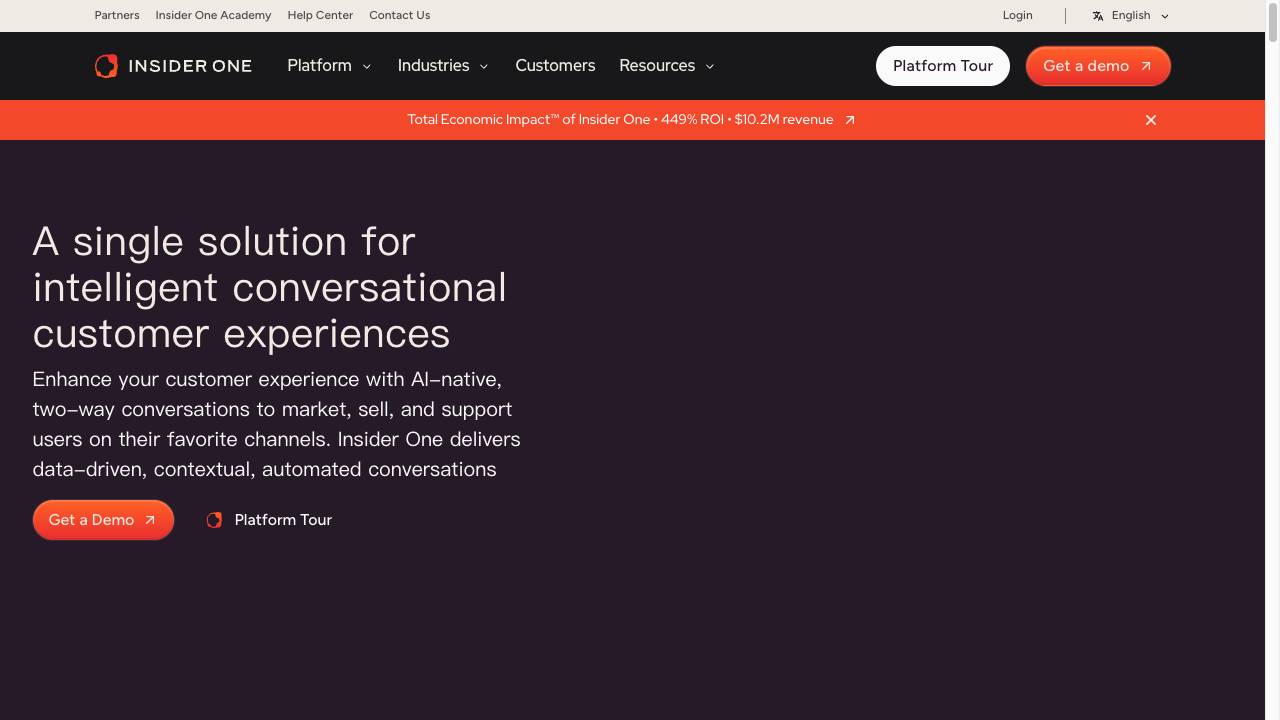
Task: Click the paragraph starting 'Enhance your customer experience'
Action: click(277, 424)
